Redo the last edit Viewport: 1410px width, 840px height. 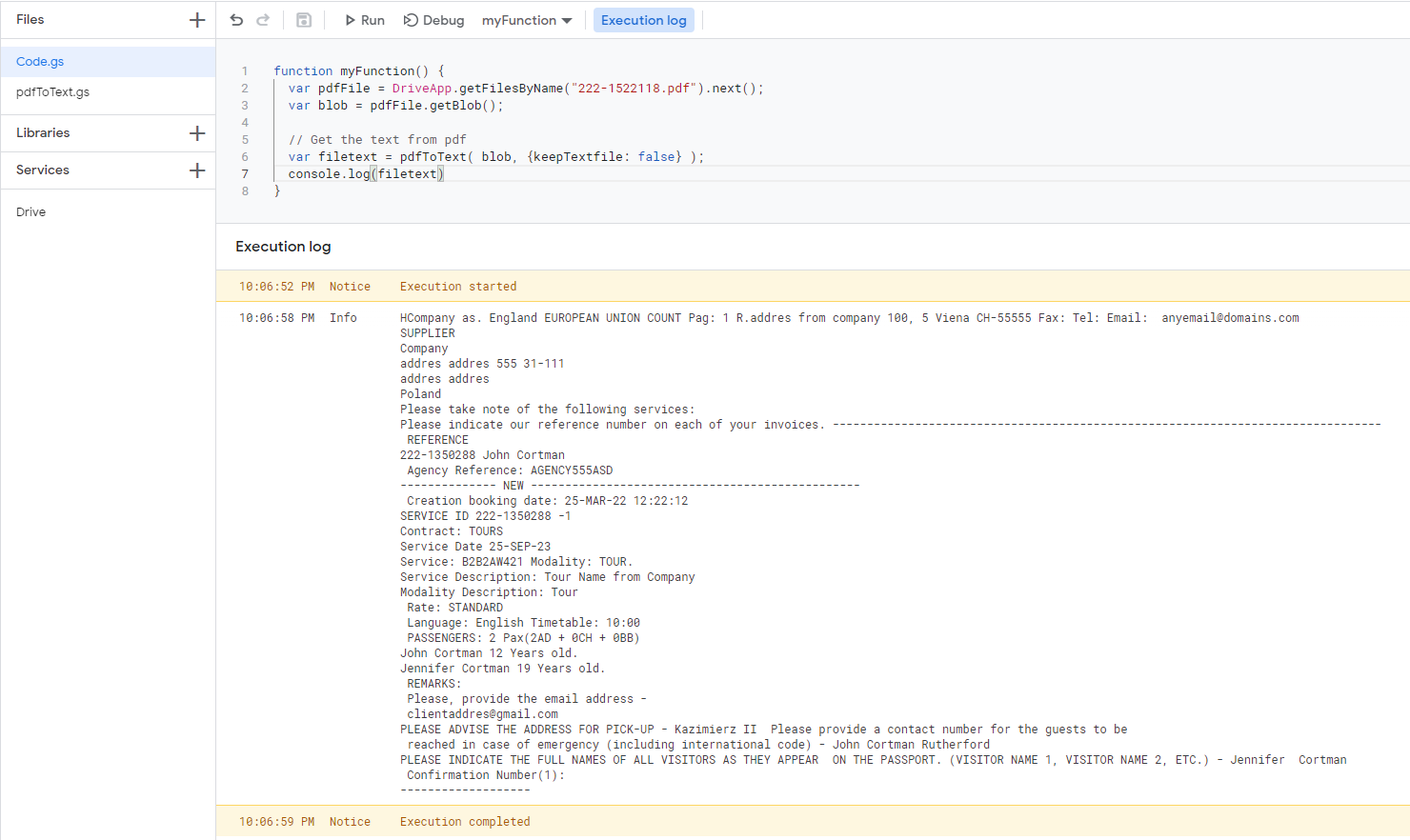click(x=263, y=20)
